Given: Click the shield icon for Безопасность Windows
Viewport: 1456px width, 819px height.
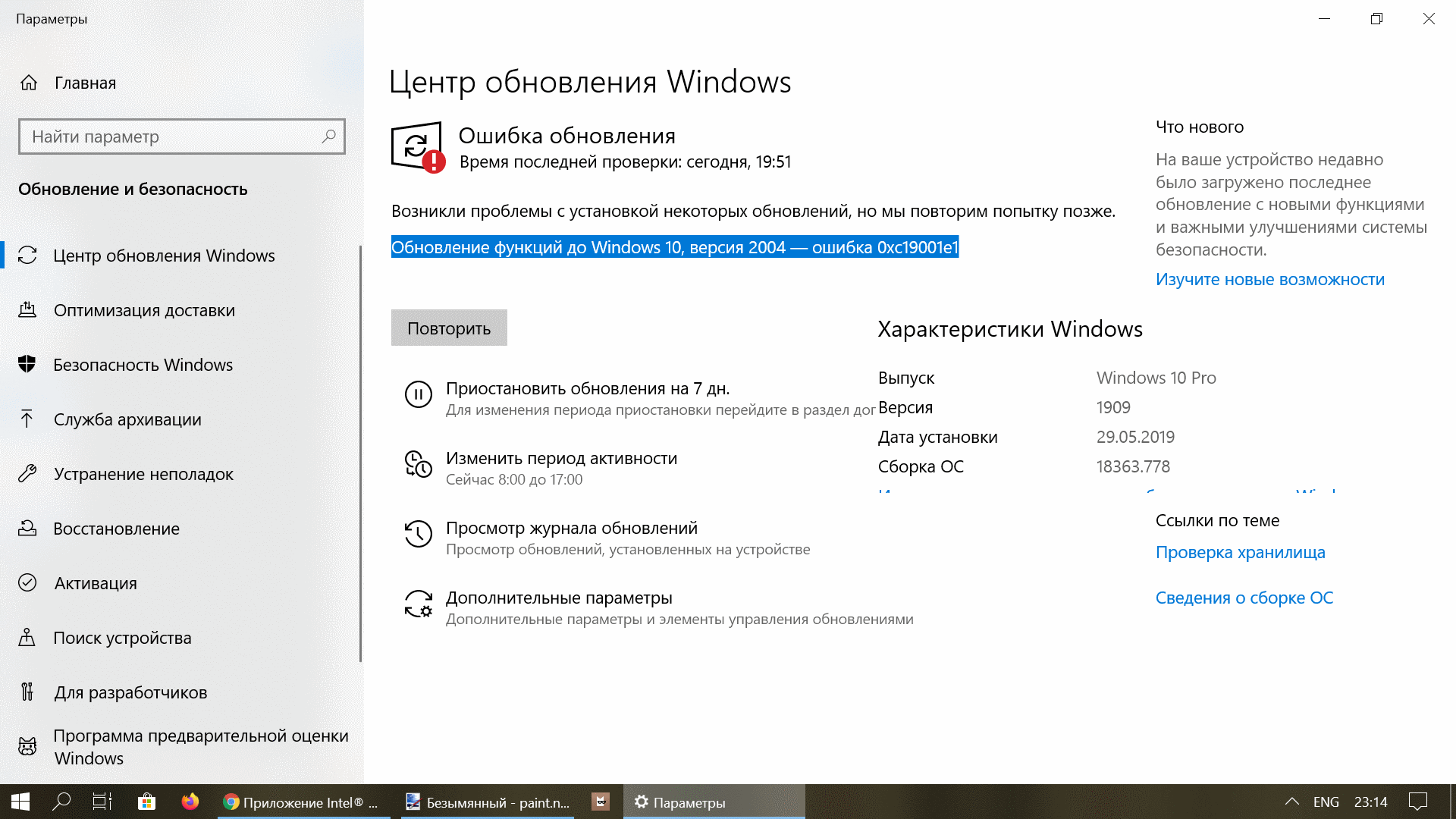Looking at the screenshot, I should pos(27,365).
